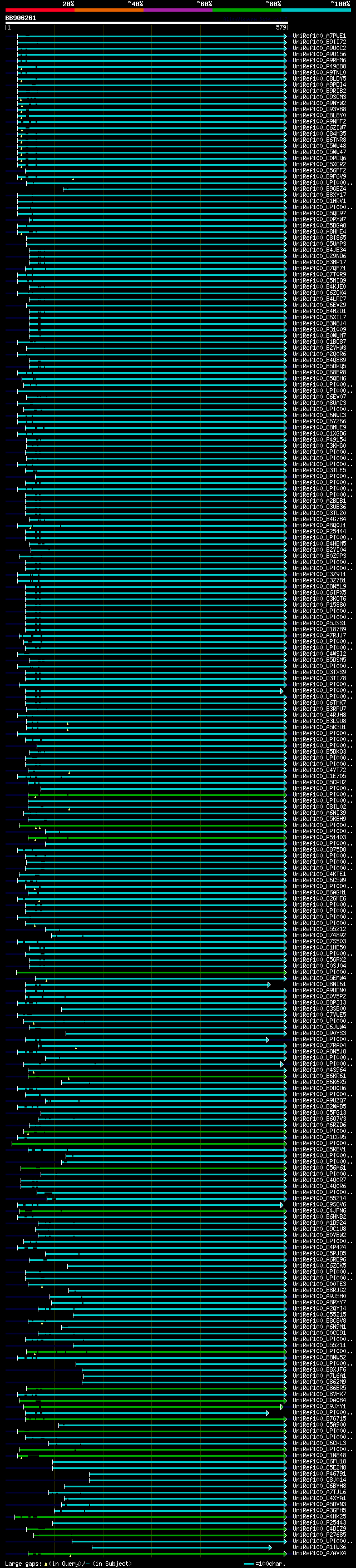Select hit label UniRef100_B9F6V9

pyautogui.click(x=319, y=176)
